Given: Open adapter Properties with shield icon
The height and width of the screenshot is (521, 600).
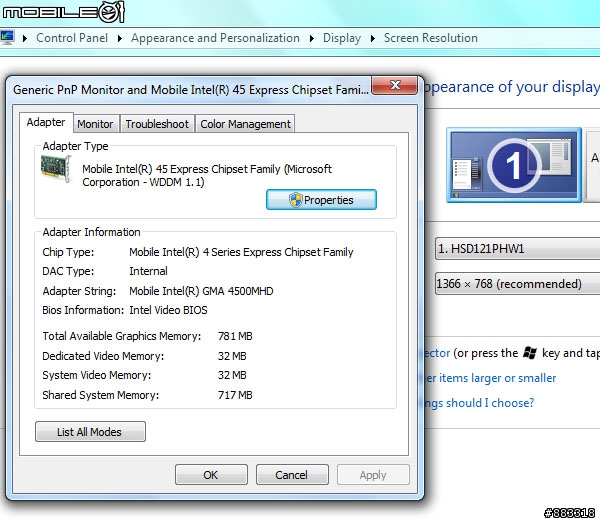Looking at the screenshot, I should pos(321,200).
